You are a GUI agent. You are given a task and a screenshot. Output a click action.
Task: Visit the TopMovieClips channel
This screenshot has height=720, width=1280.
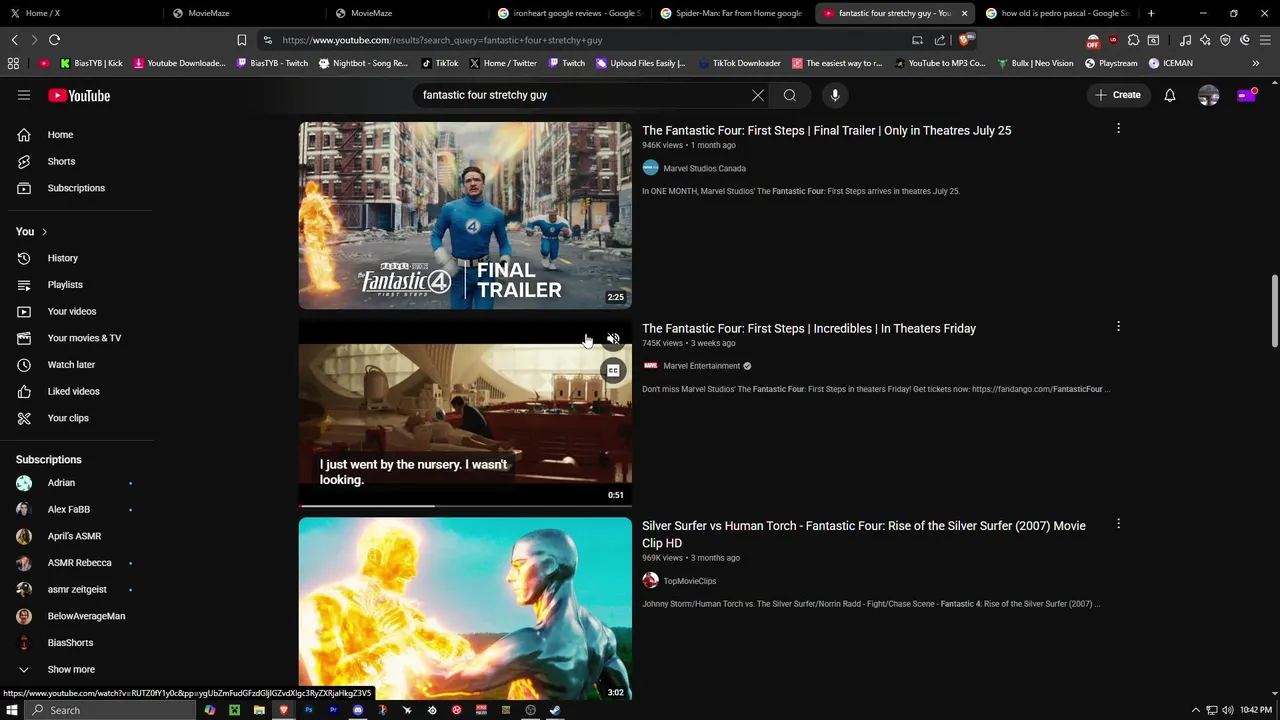689,581
